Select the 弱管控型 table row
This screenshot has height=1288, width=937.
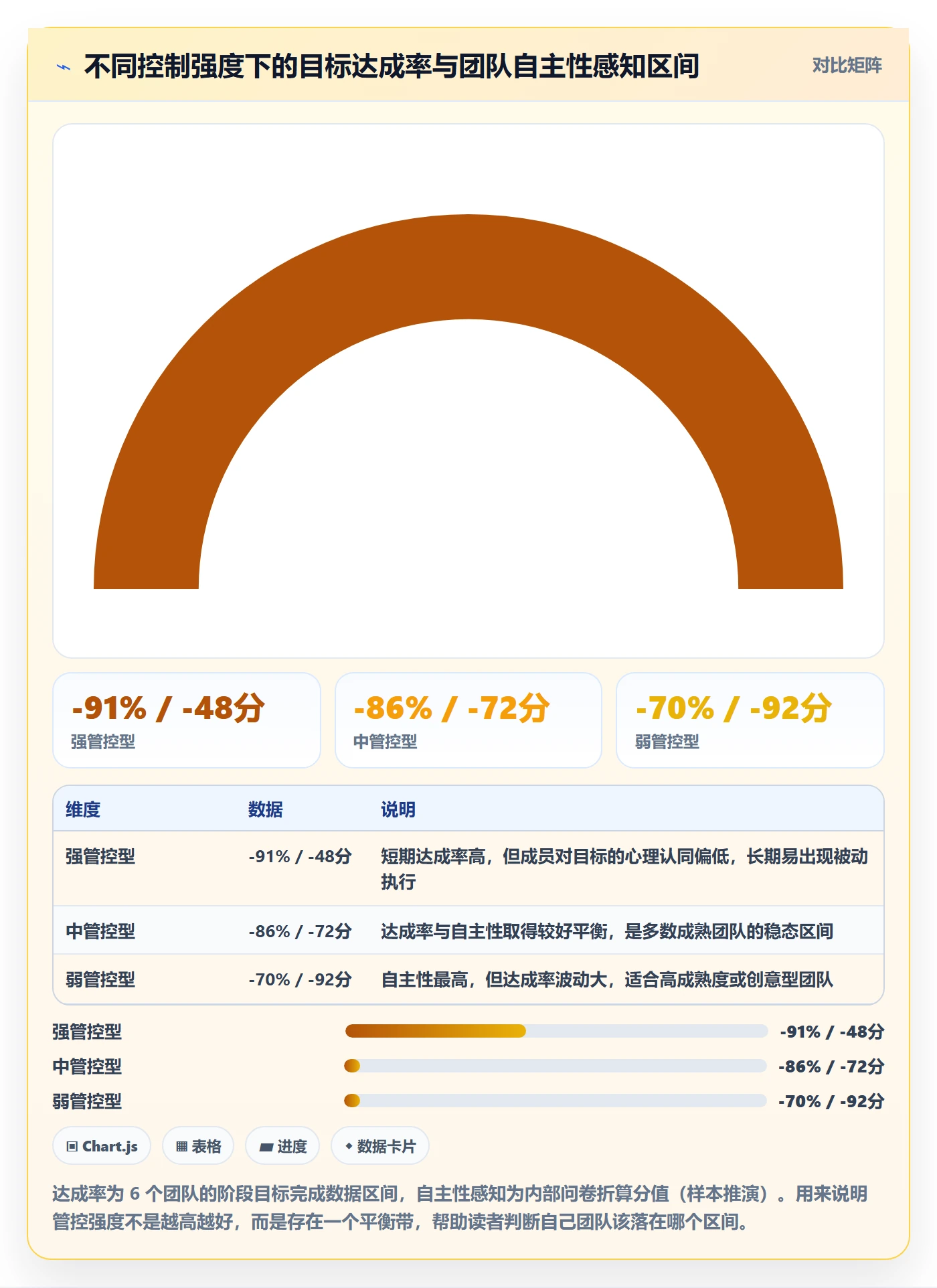click(468, 979)
